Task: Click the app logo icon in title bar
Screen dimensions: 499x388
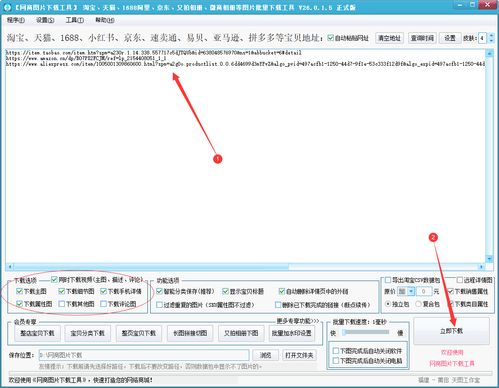Action: point(7,7)
